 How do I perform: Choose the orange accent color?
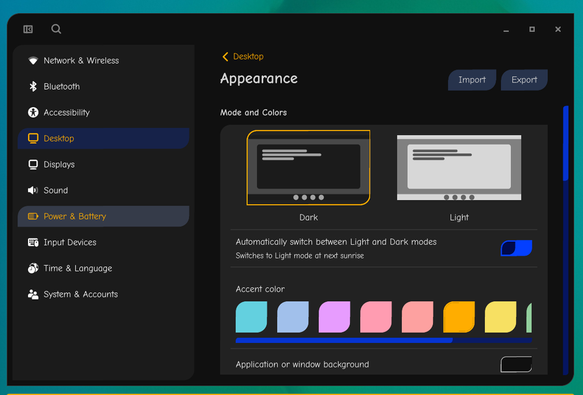459,317
